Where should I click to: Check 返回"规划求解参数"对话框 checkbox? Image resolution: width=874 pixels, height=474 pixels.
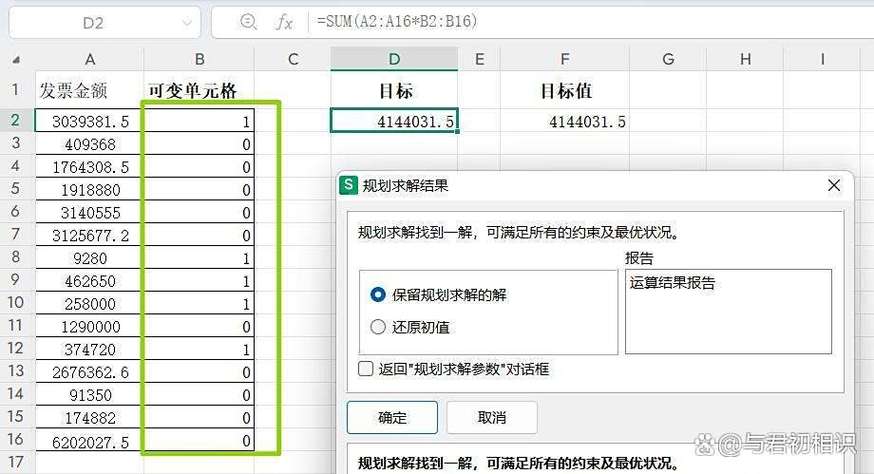tap(366, 369)
